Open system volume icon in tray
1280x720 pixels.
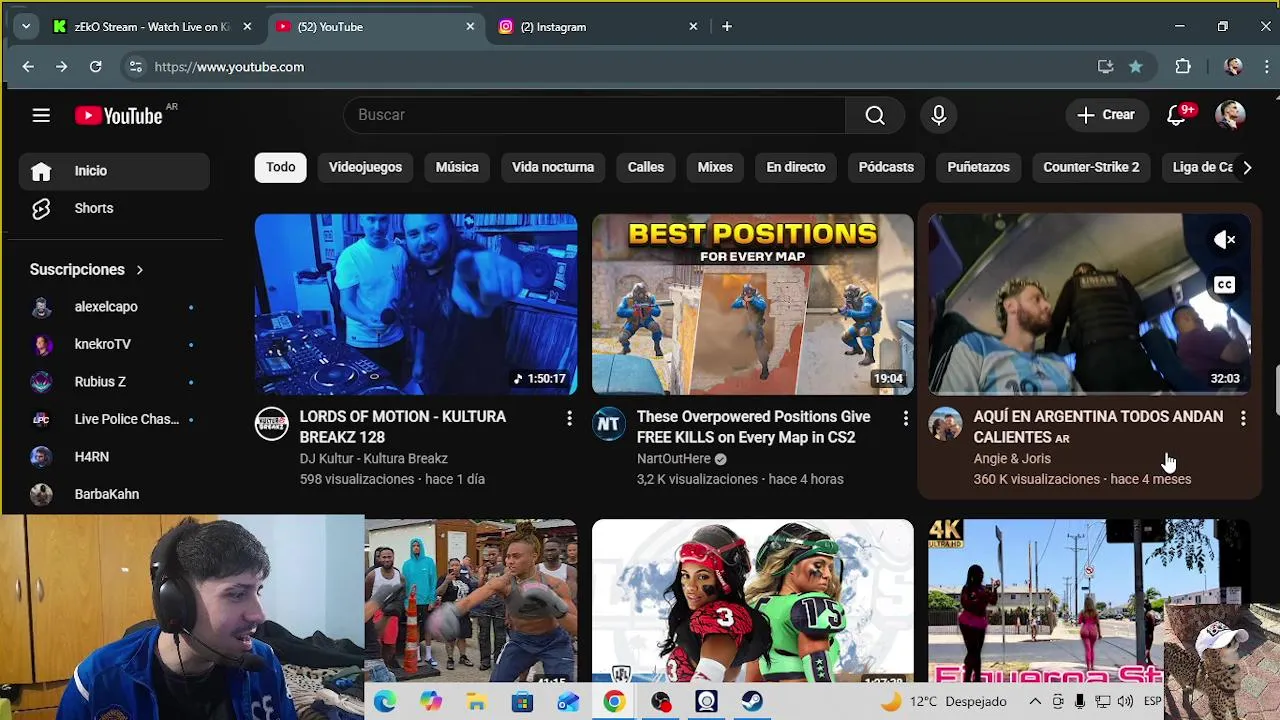point(1125,702)
